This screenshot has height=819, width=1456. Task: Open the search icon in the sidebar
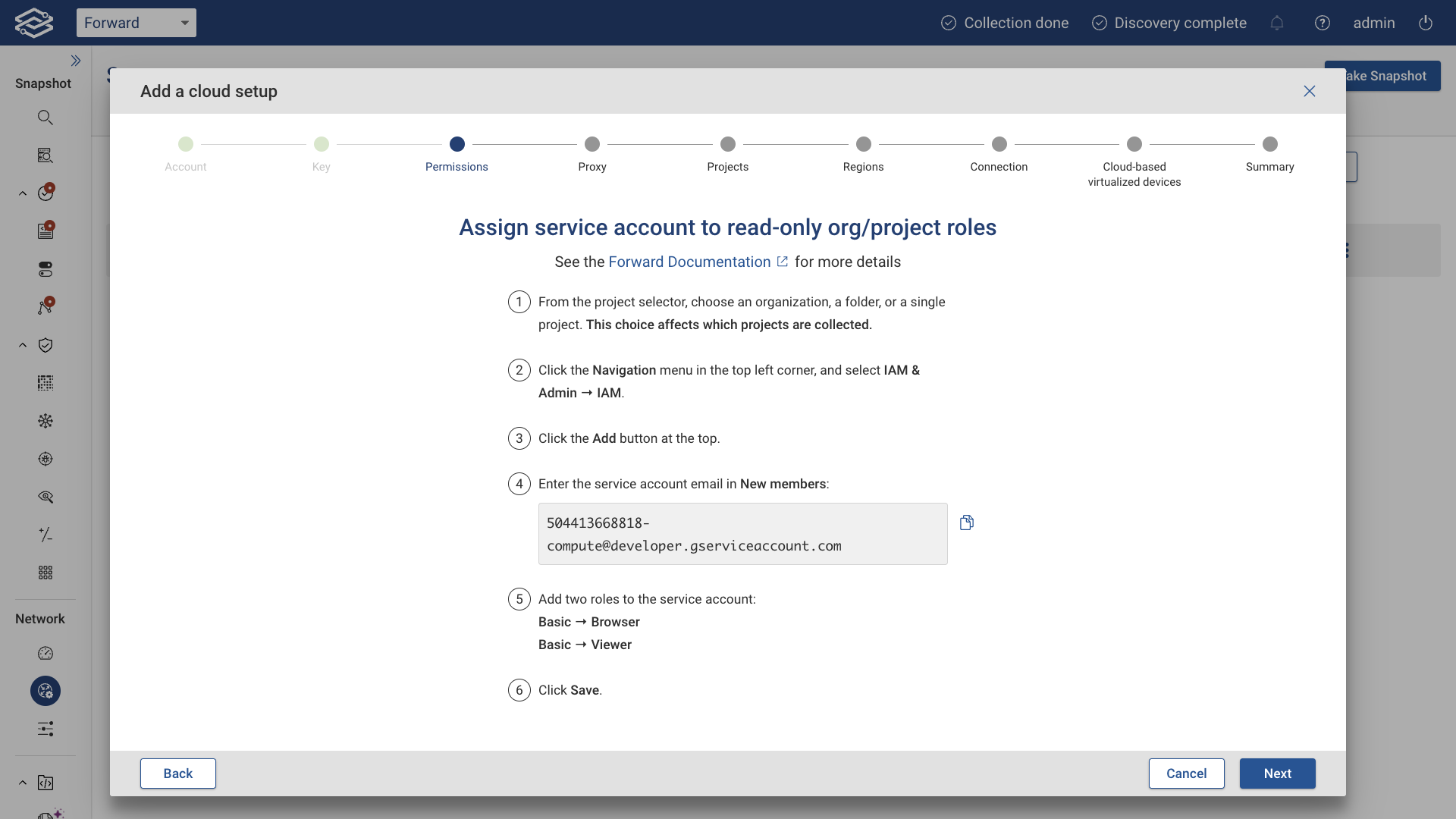click(45, 117)
